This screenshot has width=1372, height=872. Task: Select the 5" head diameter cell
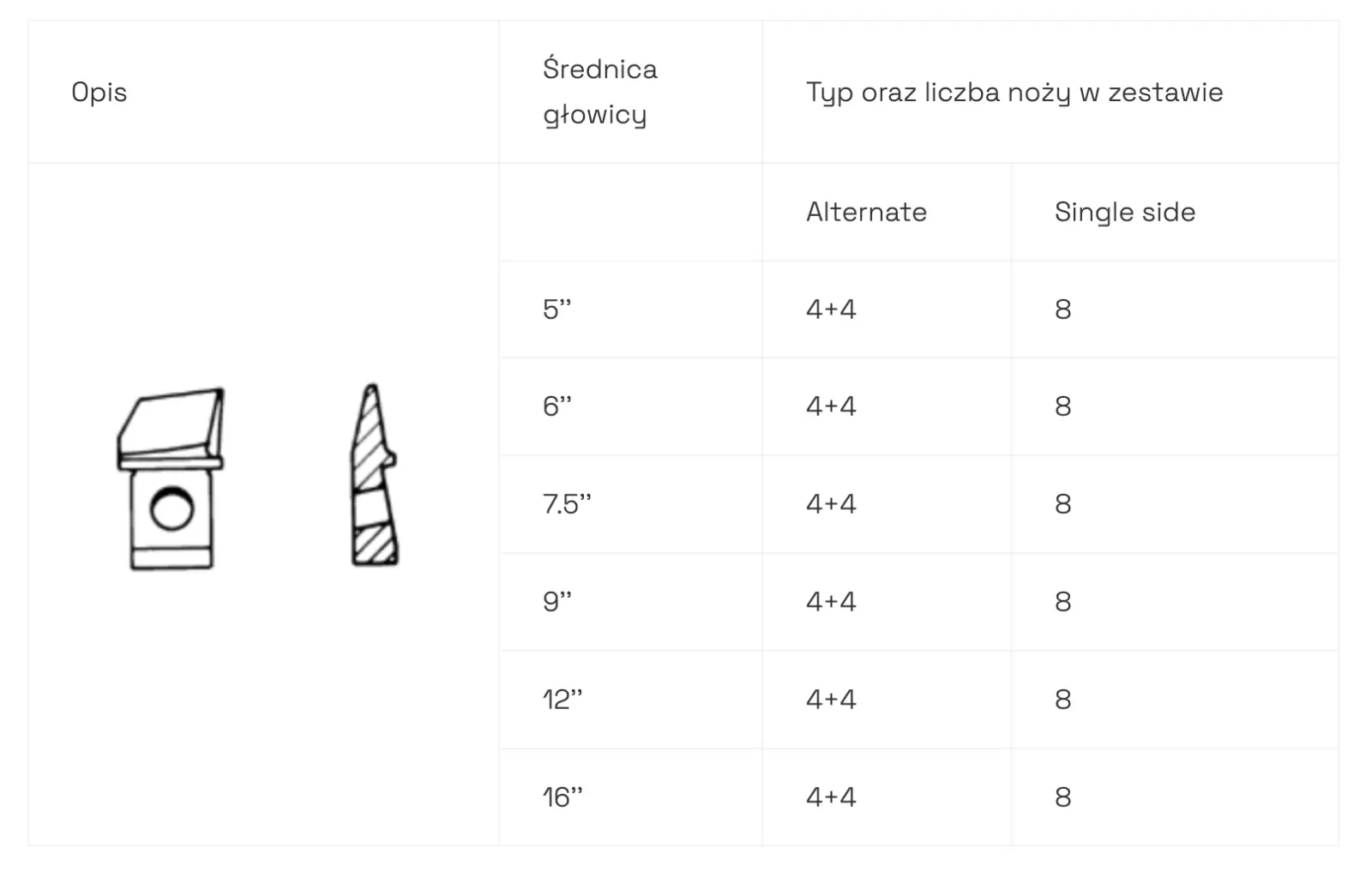pyautogui.click(x=557, y=309)
